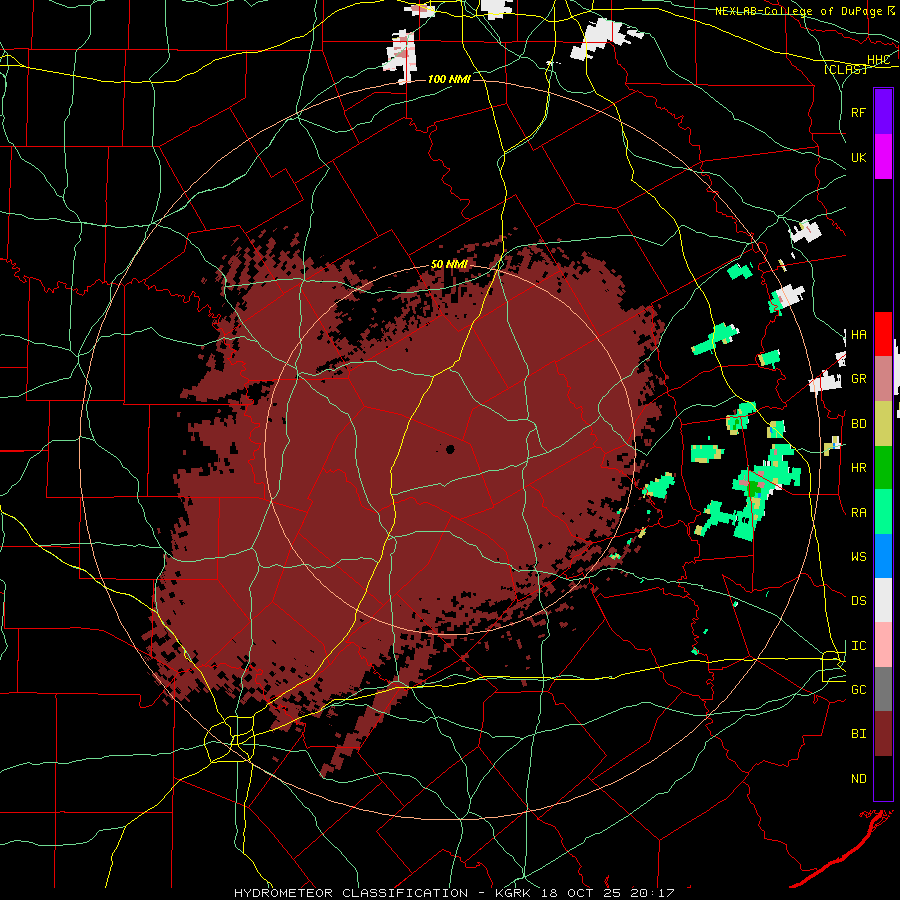Click the white DS legend swatch

pos(883,600)
